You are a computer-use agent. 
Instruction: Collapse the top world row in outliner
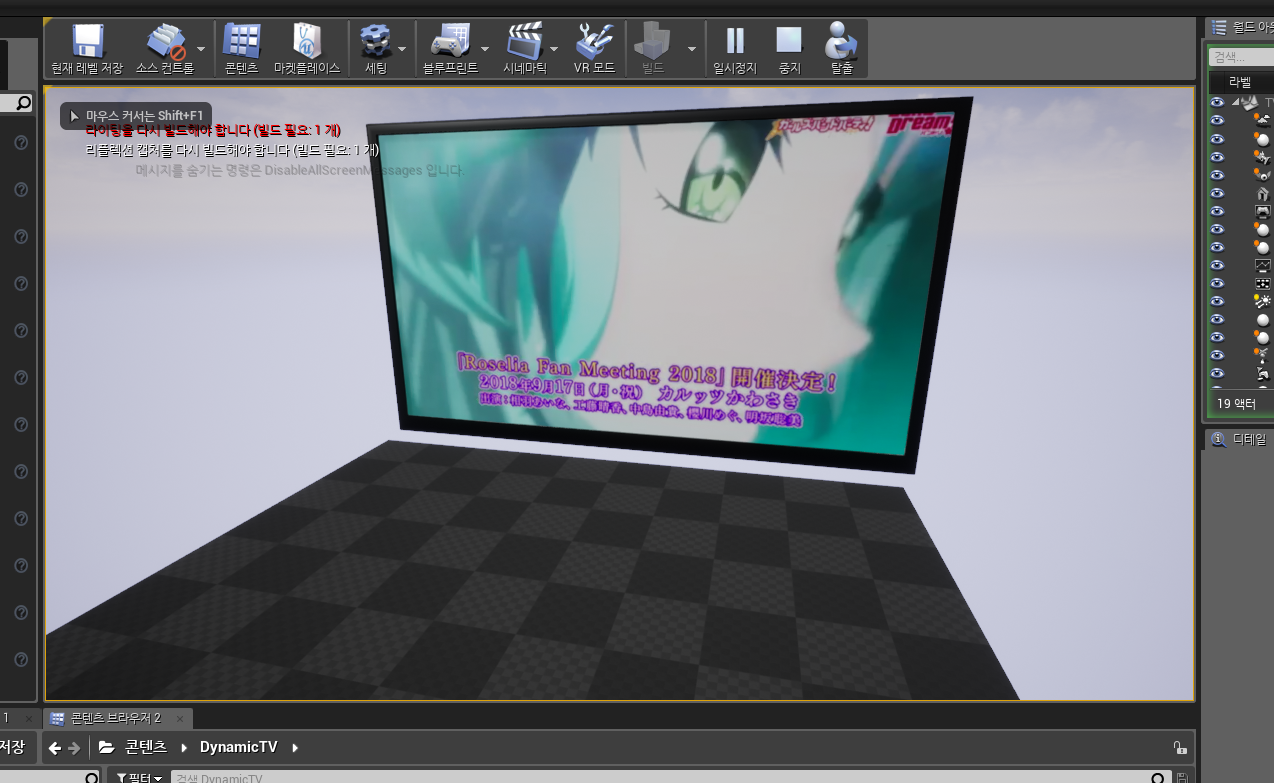(x=1235, y=103)
